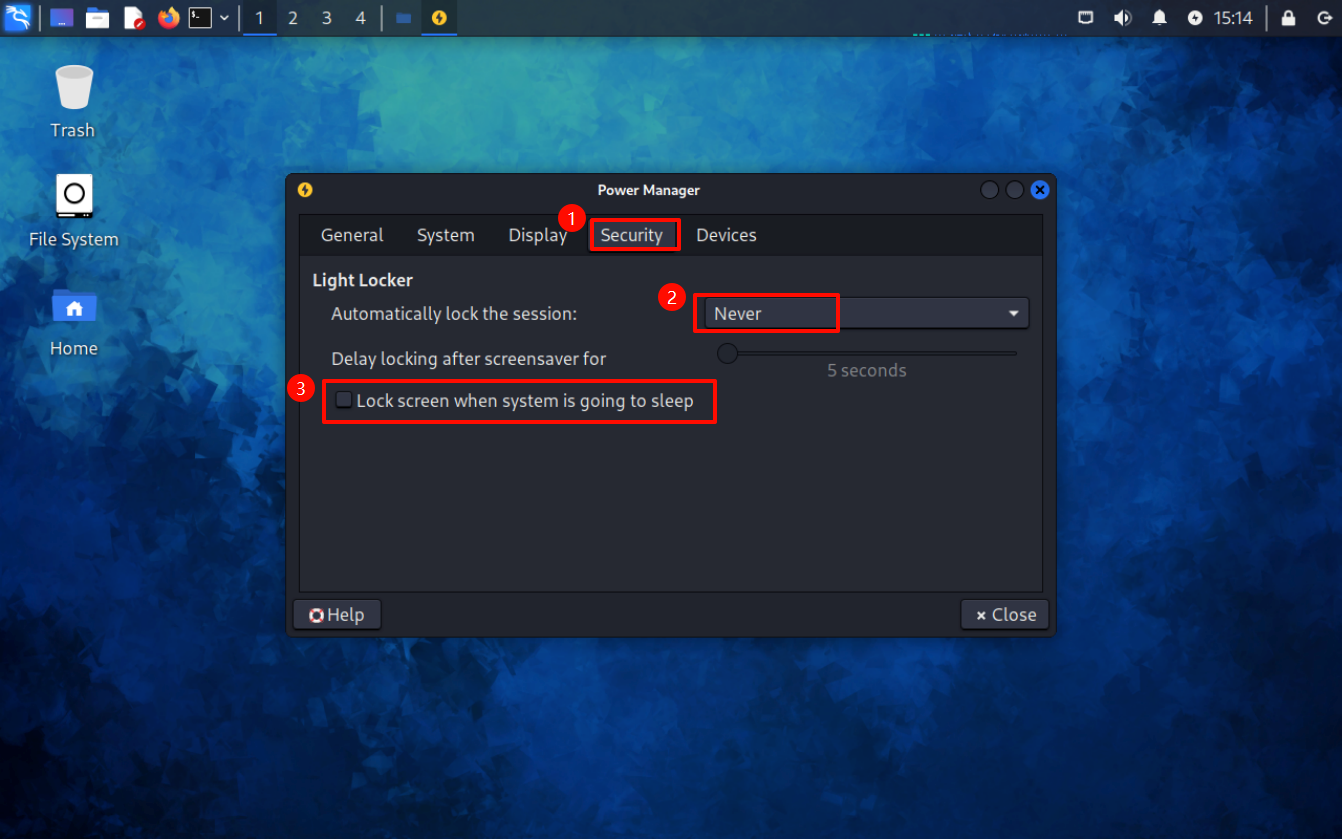Open the file manager panel launcher
This screenshot has width=1342, height=839.
click(97, 18)
